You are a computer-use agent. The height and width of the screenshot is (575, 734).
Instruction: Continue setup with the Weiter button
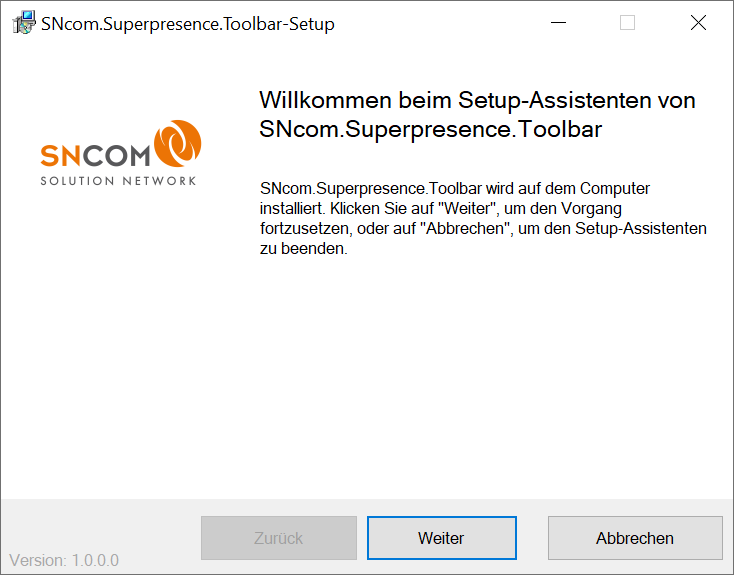coord(441,538)
